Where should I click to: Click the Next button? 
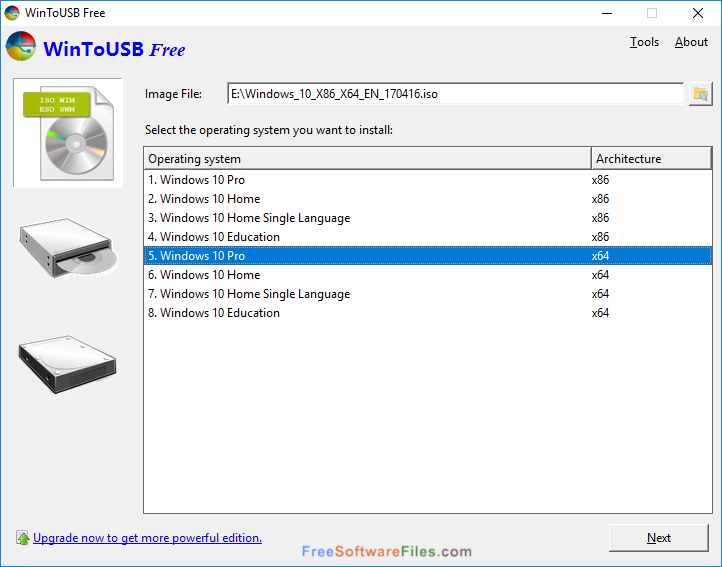[658, 538]
